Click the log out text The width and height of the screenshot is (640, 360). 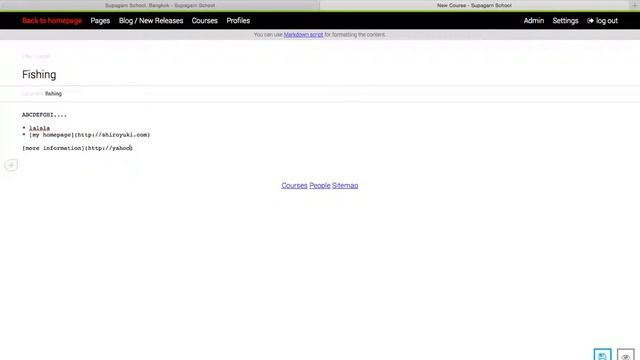click(607, 21)
